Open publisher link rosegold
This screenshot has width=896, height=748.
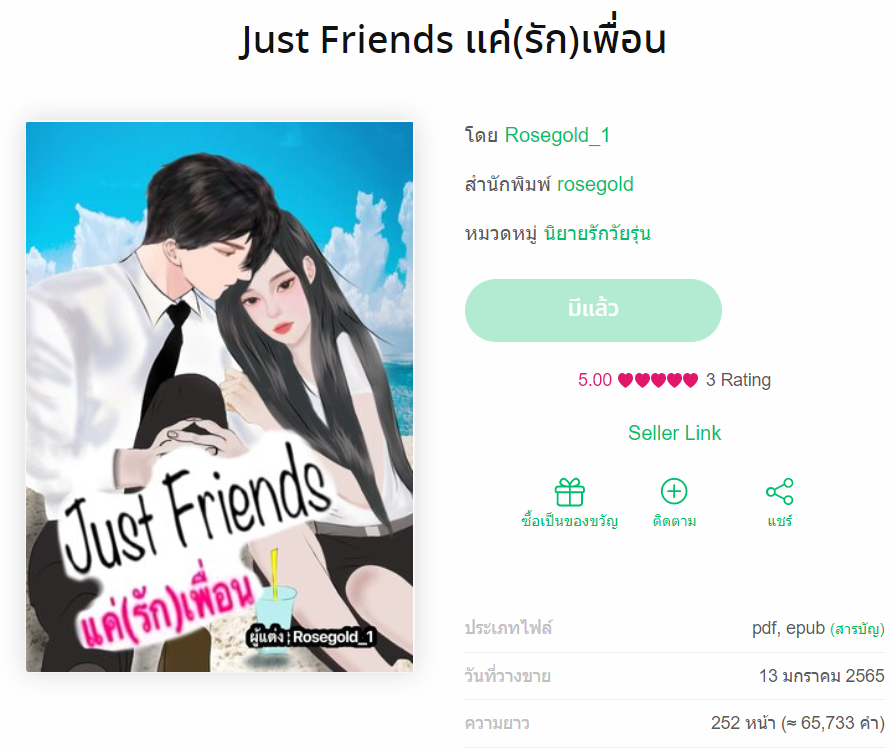pyautogui.click(x=595, y=184)
